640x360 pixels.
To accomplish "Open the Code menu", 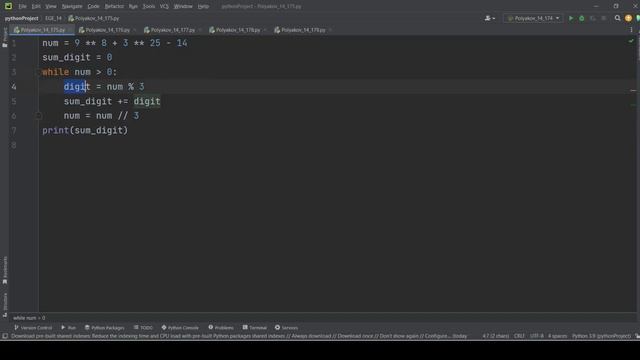I will click(x=93, y=6).
